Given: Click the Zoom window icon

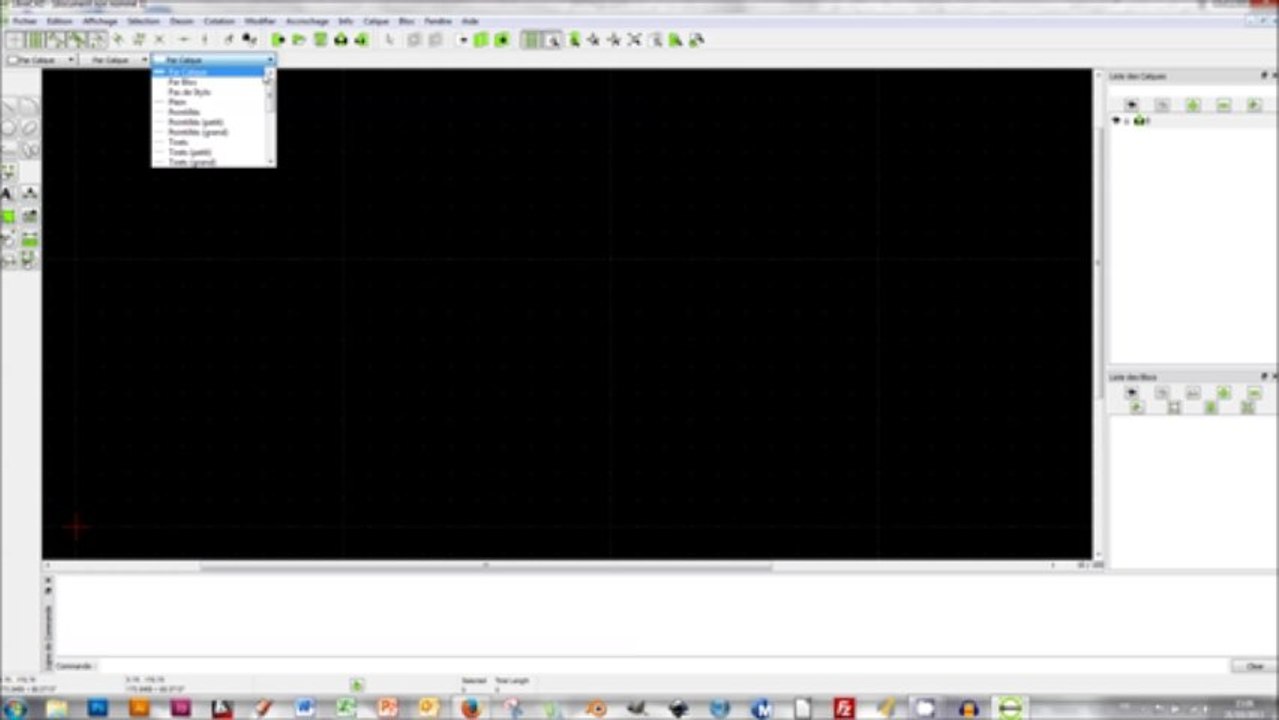Looking at the screenshot, I should (x=676, y=40).
